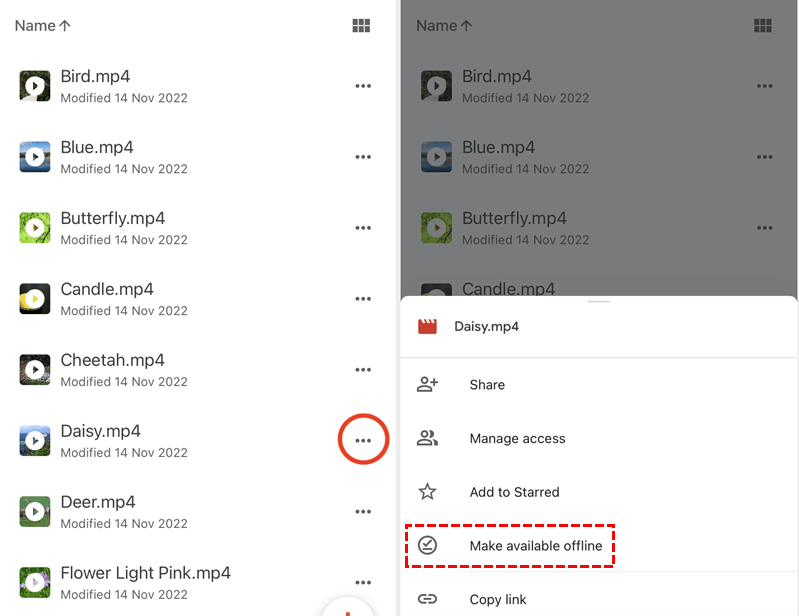Open the Flower Light Pink.mp4 thumbnail
This screenshot has width=799, height=616.
(x=35, y=582)
